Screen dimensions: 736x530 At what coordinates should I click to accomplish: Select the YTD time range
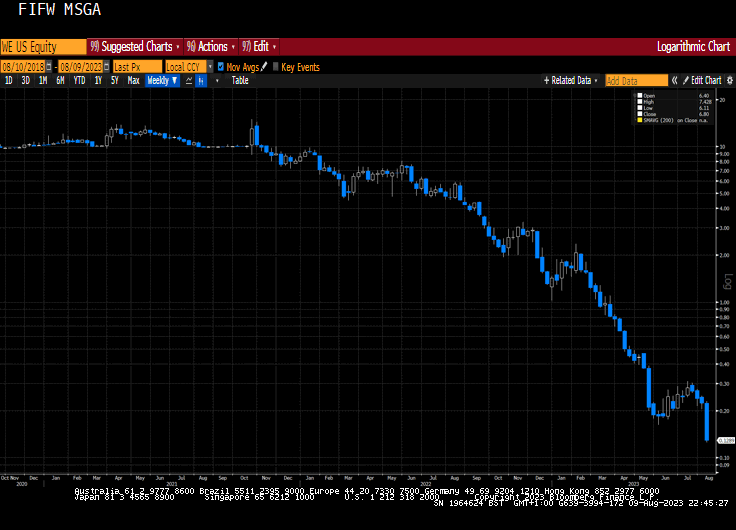[x=79, y=80]
